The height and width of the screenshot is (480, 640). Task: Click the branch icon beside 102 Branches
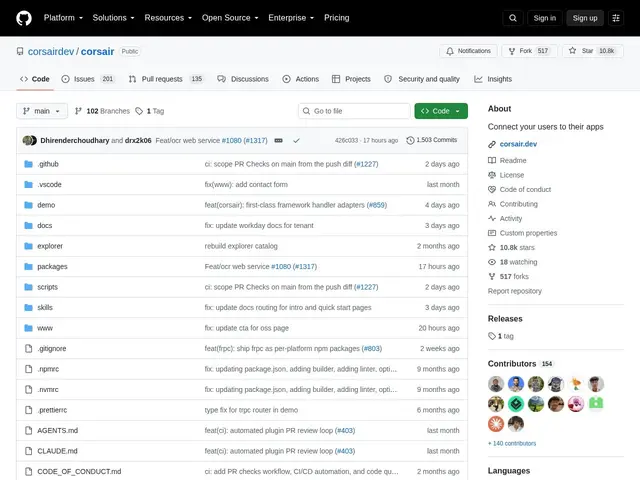point(78,111)
